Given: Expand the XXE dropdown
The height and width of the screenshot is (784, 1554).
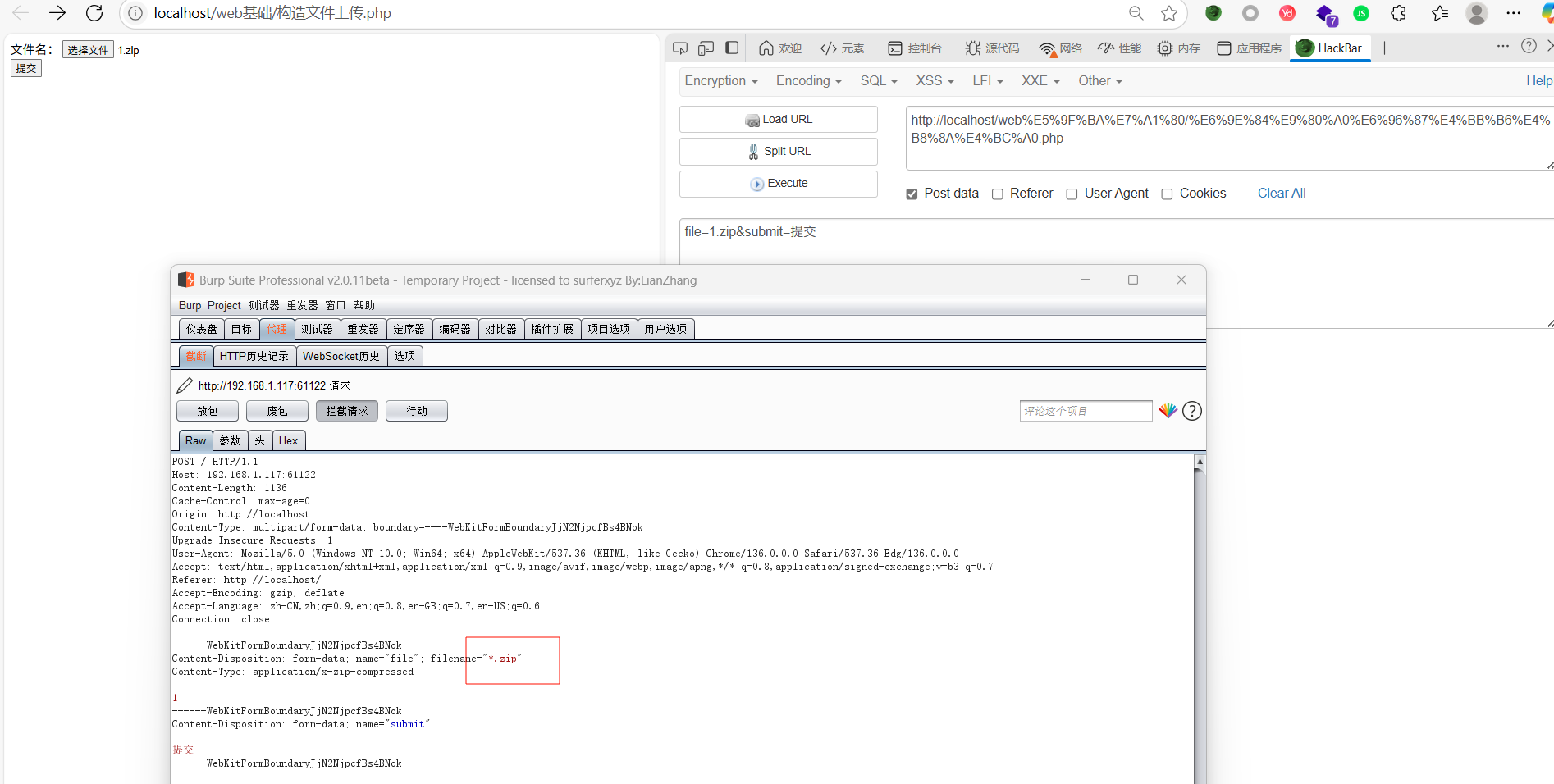Looking at the screenshot, I should [1040, 80].
